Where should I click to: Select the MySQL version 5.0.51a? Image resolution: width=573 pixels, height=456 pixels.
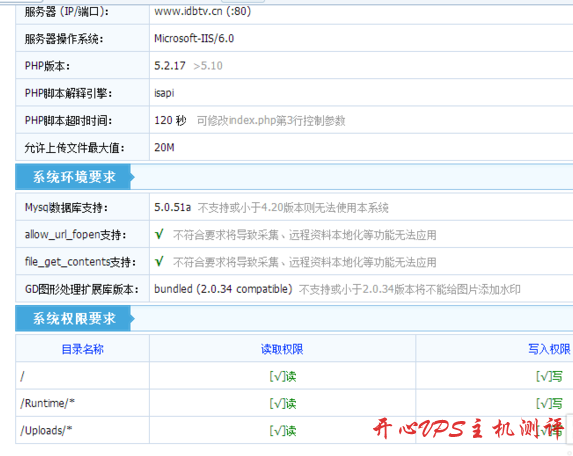click(x=172, y=208)
